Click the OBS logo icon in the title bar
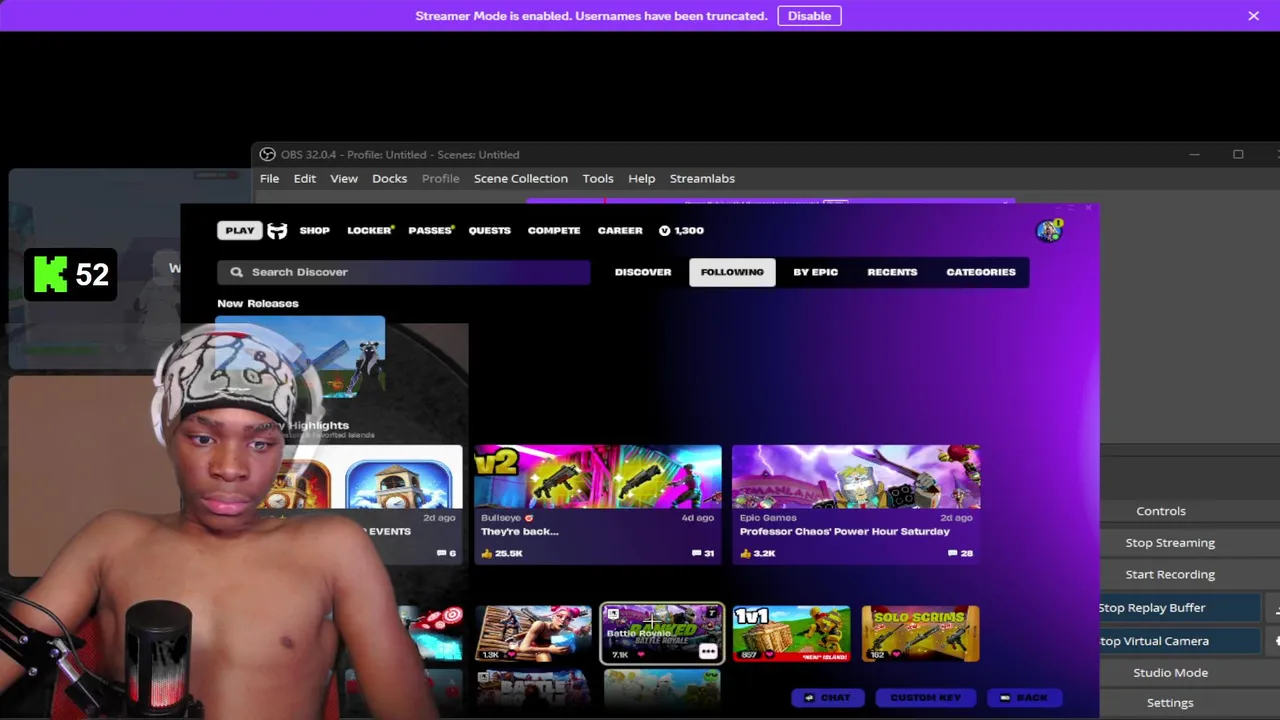 pyautogui.click(x=267, y=154)
